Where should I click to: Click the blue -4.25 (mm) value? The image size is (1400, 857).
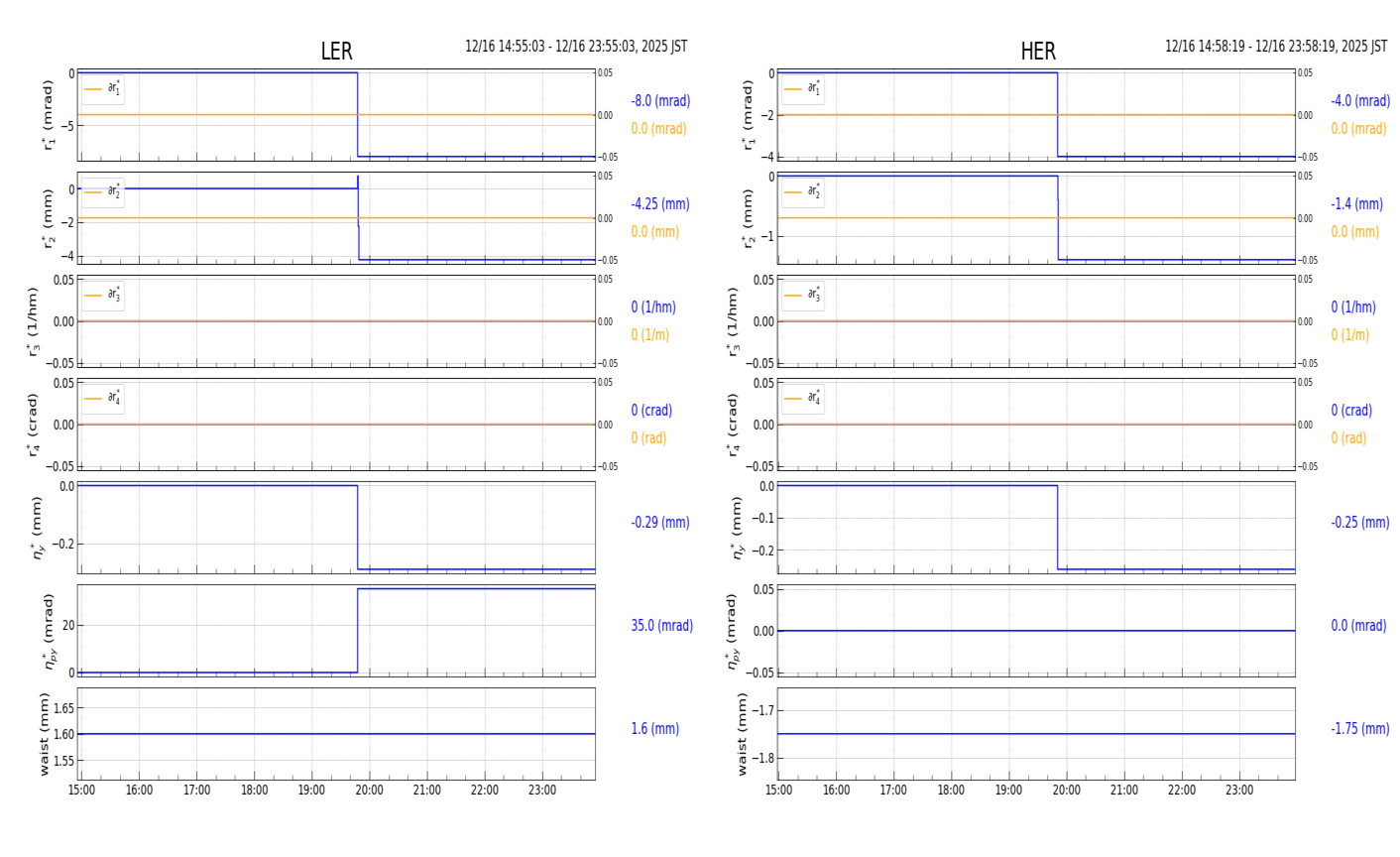pos(660,204)
